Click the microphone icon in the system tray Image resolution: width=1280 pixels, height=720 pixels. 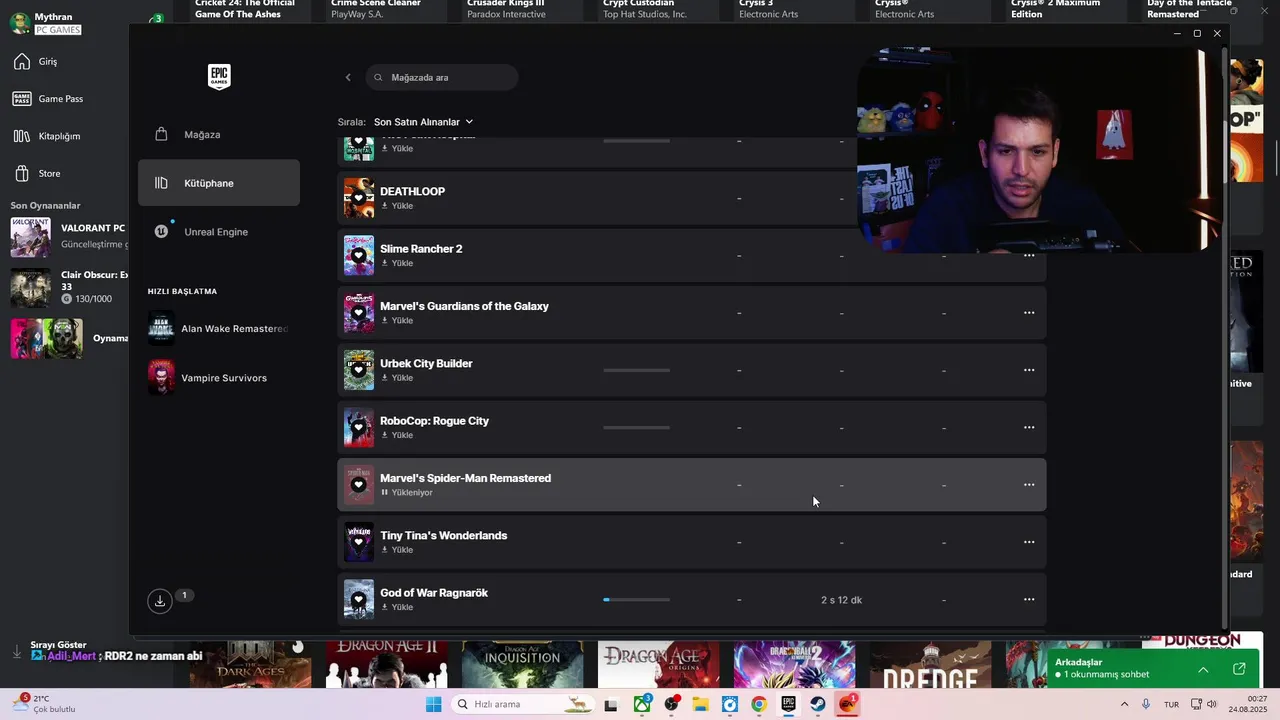pyautogui.click(x=1146, y=704)
